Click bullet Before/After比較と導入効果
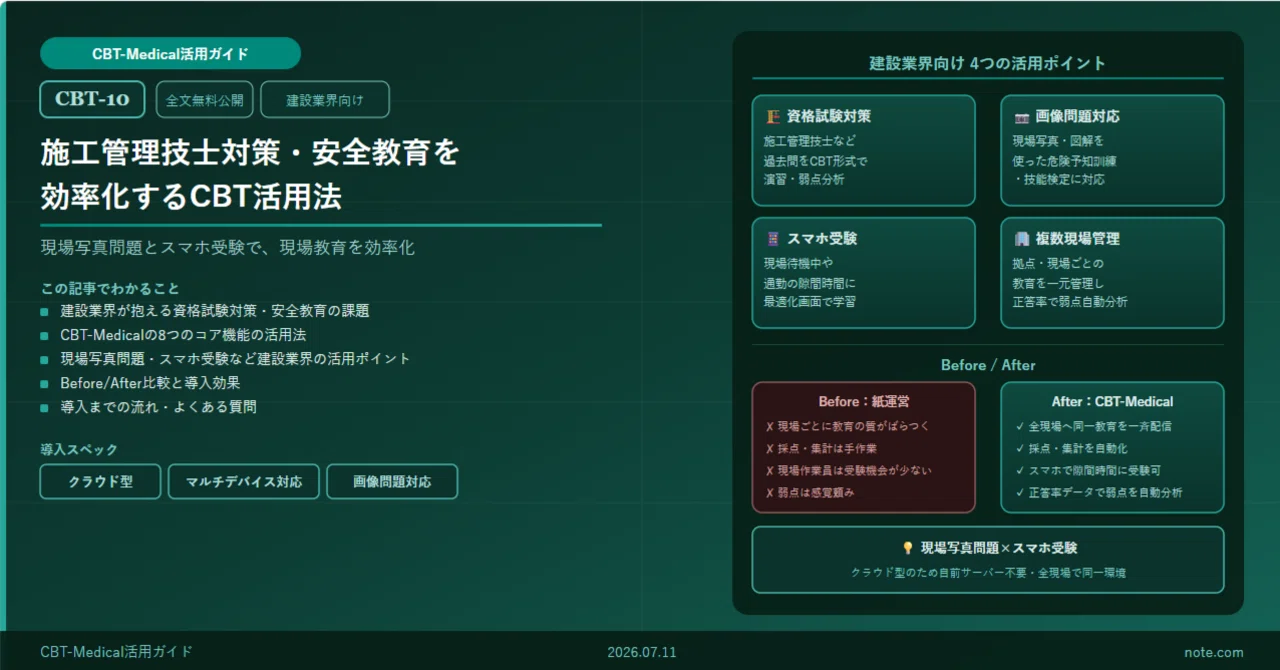This screenshot has width=1280, height=670. point(150,383)
